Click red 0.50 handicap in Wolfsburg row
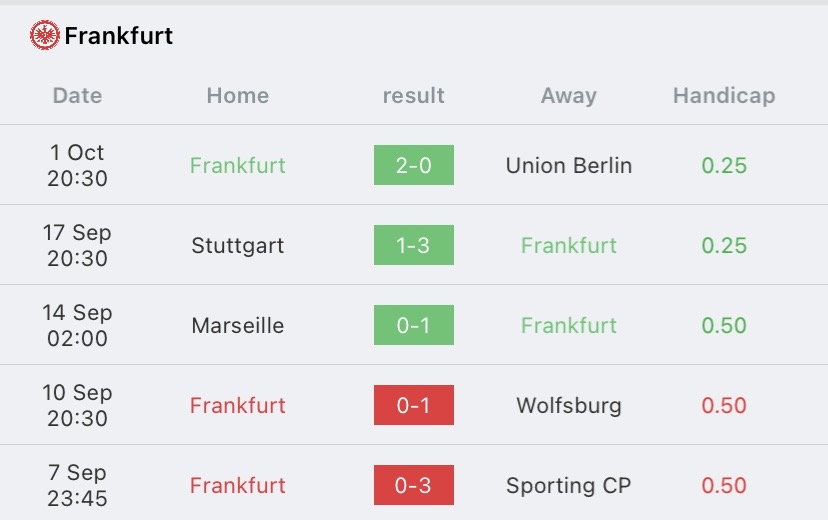 [724, 405]
